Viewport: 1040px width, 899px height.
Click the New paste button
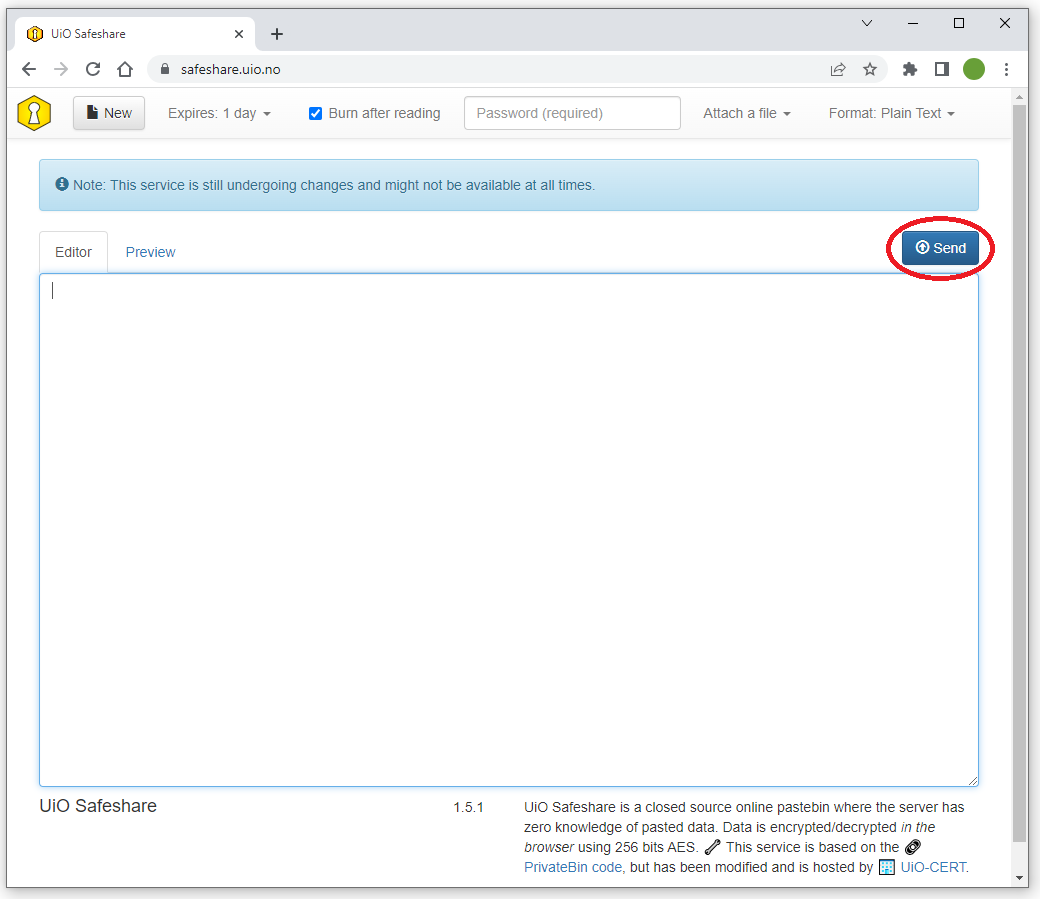(x=109, y=113)
